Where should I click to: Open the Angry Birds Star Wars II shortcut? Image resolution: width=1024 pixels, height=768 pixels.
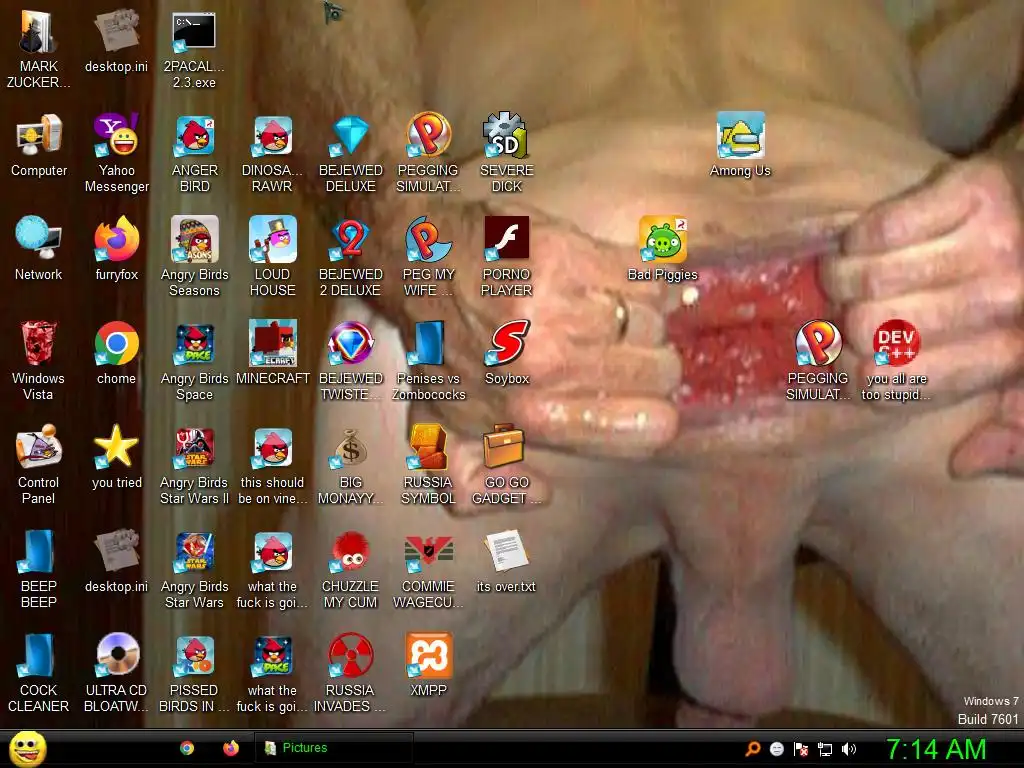(195, 465)
